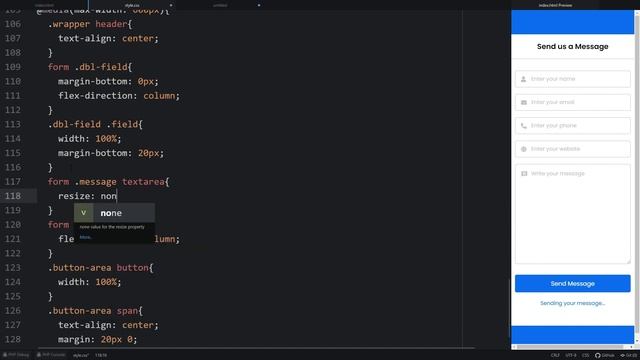Click the Send Message button
This screenshot has height=360, width=640.
coord(572,283)
